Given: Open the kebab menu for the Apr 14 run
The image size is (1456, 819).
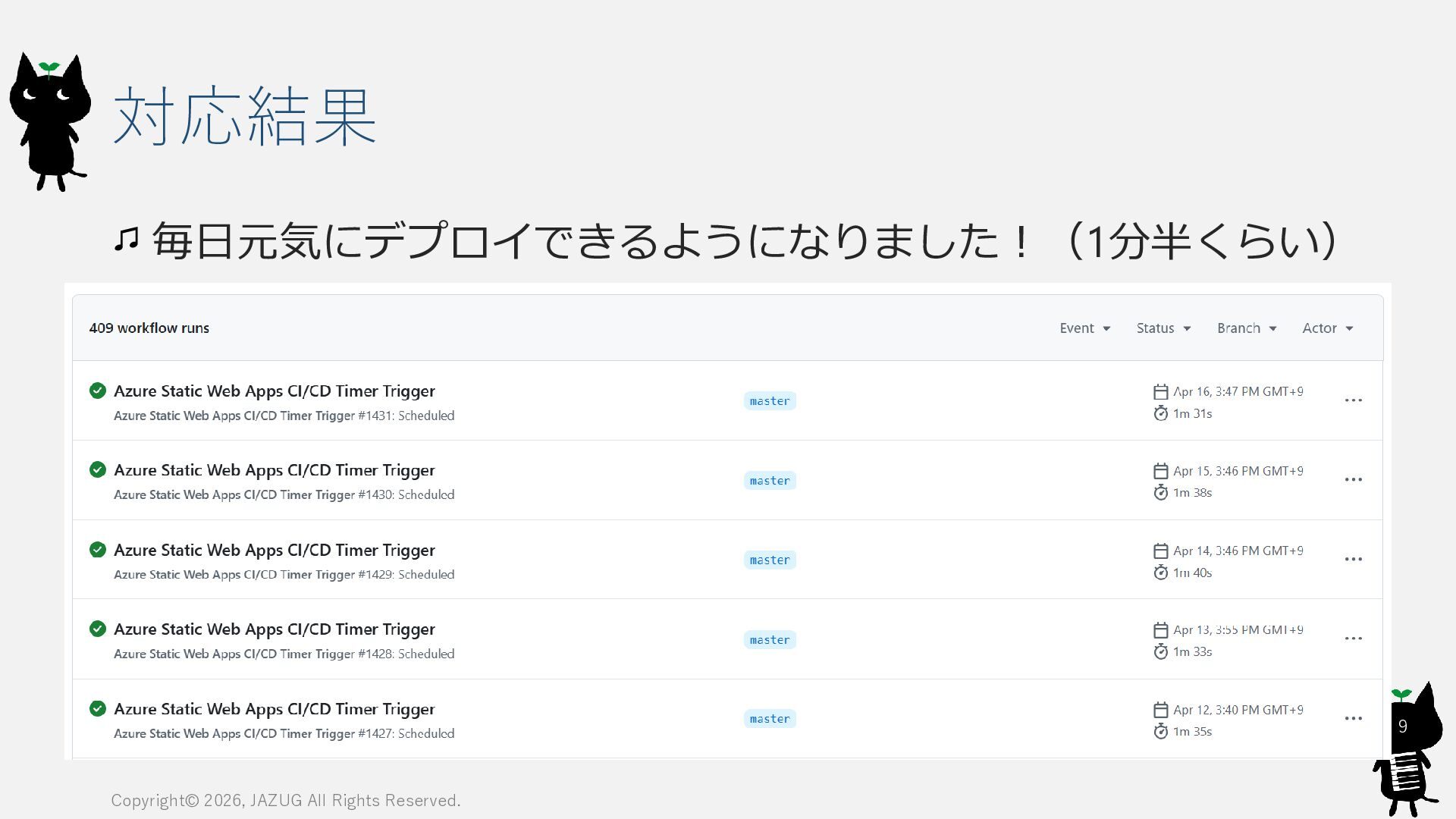Looking at the screenshot, I should point(1353,560).
